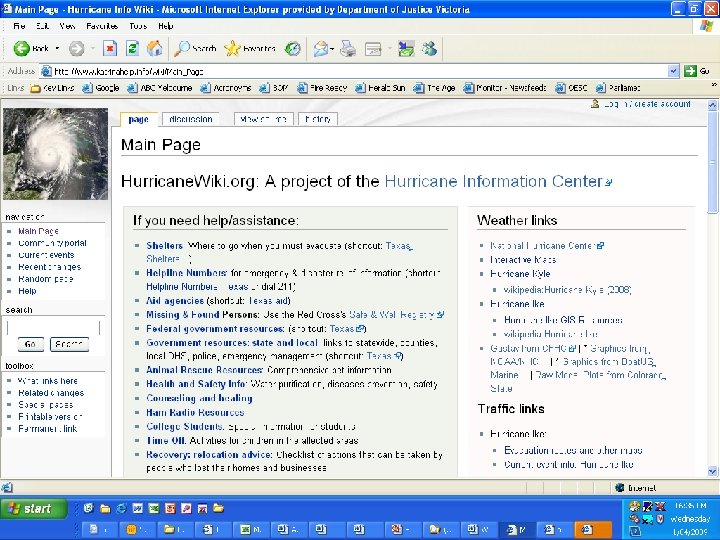Open the Search toolbar button
Image resolution: width=720 pixels, height=540 pixels.
(x=195, y=48)
